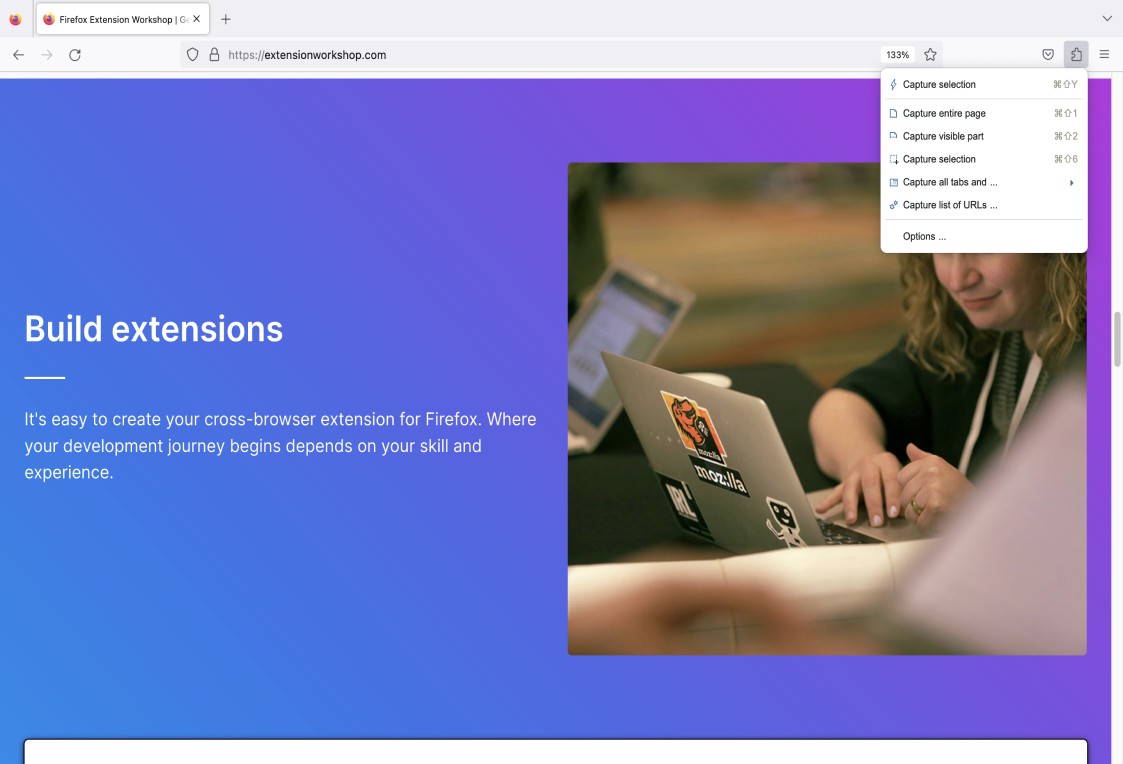This screenshot has height=764, width=1123.
Task: Reset the 133% zoom level badge
Action: click(x=897, y=54)
